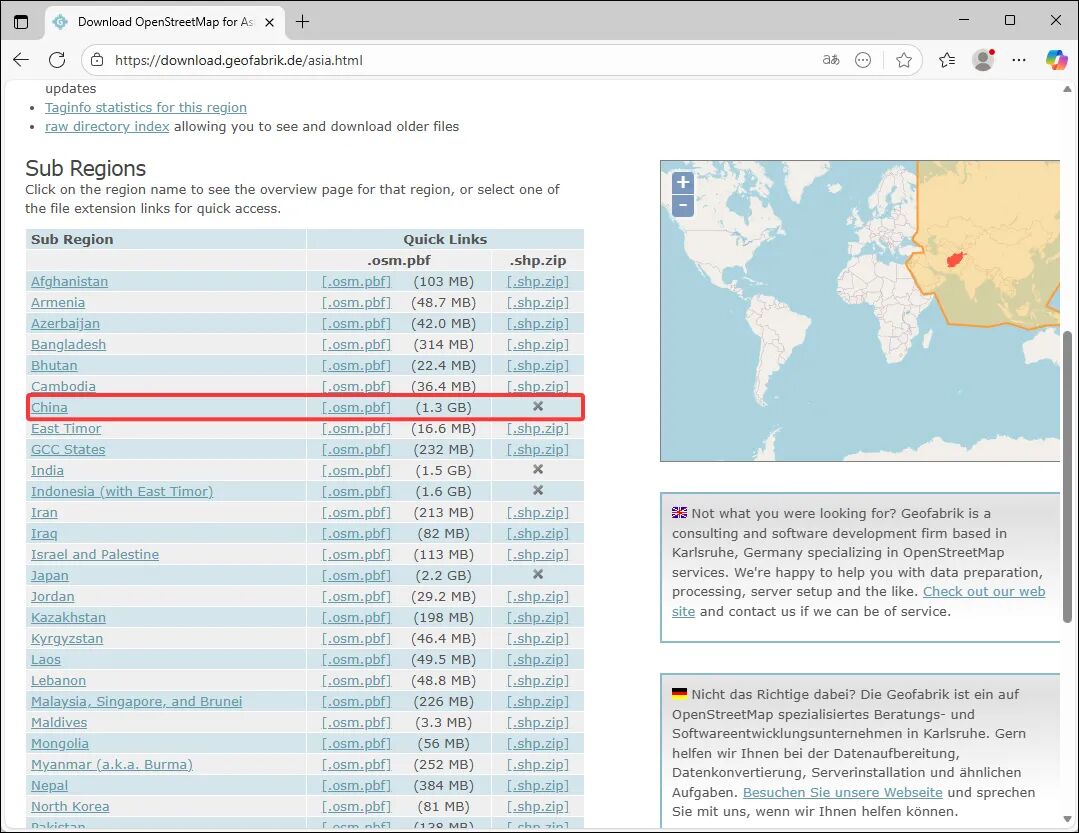Viewport: 1079px width, 833px height.
Task: Select the Cambodia (36.4 MB) size text
Action: coord(444,387)
